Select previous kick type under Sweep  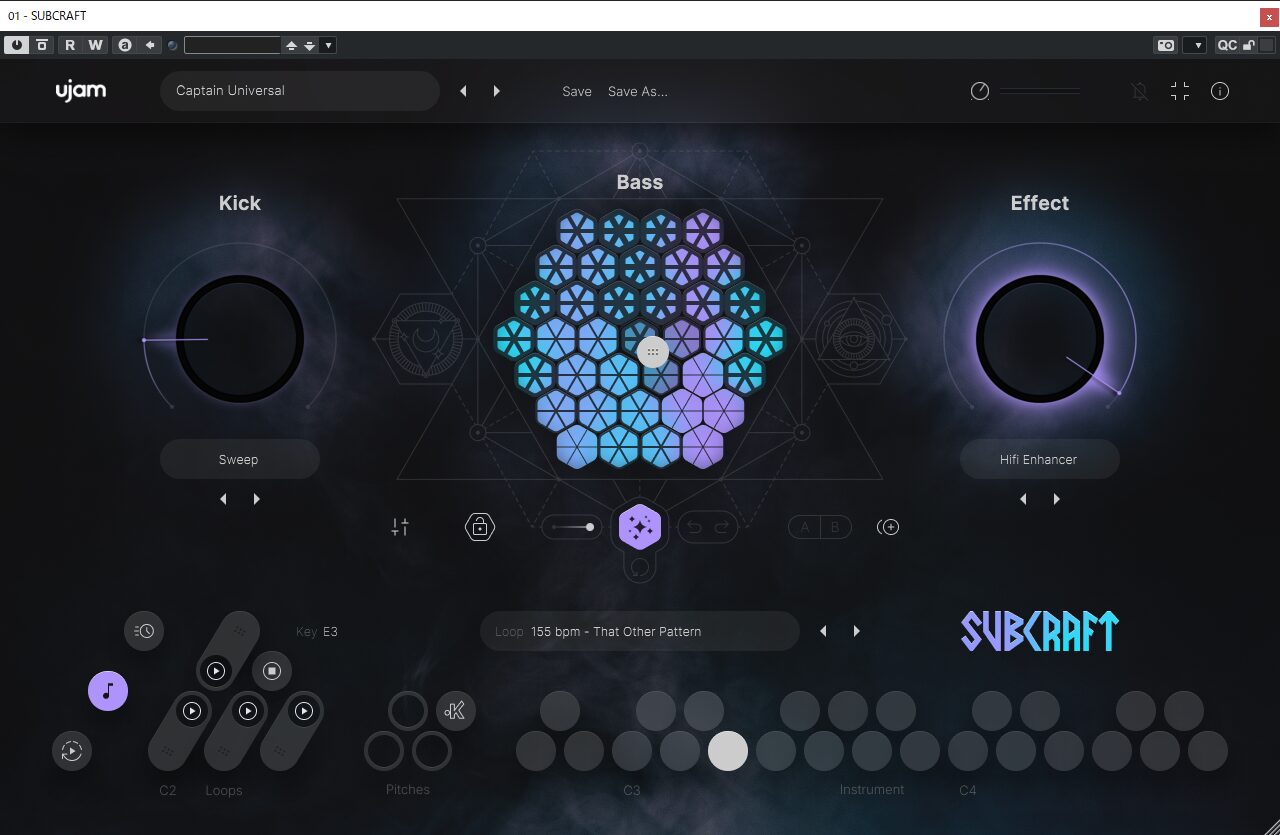pyautogui.click(x=223, y=499)
